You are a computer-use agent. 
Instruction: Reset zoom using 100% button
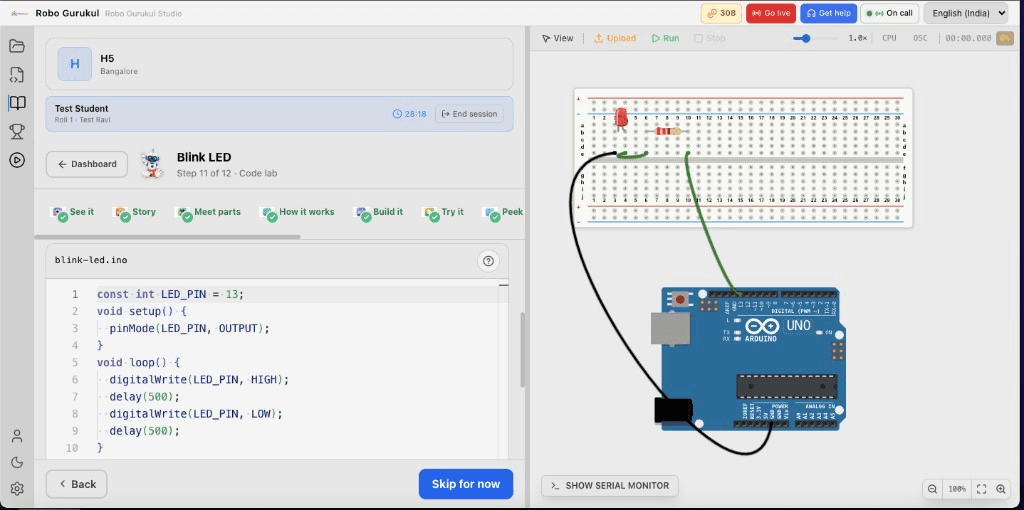pos(957,488)
